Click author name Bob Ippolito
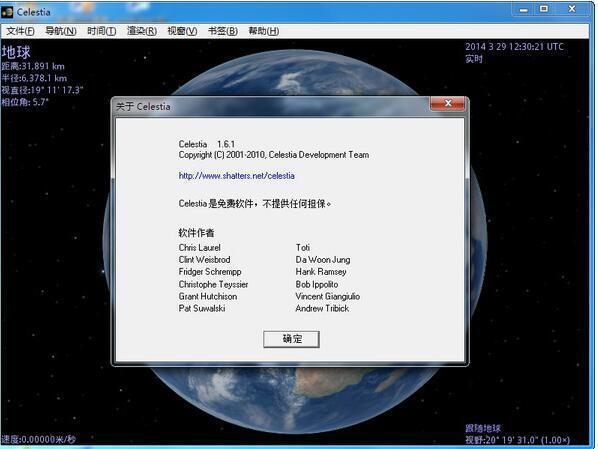The image size is (598, 449). point(317,284)
